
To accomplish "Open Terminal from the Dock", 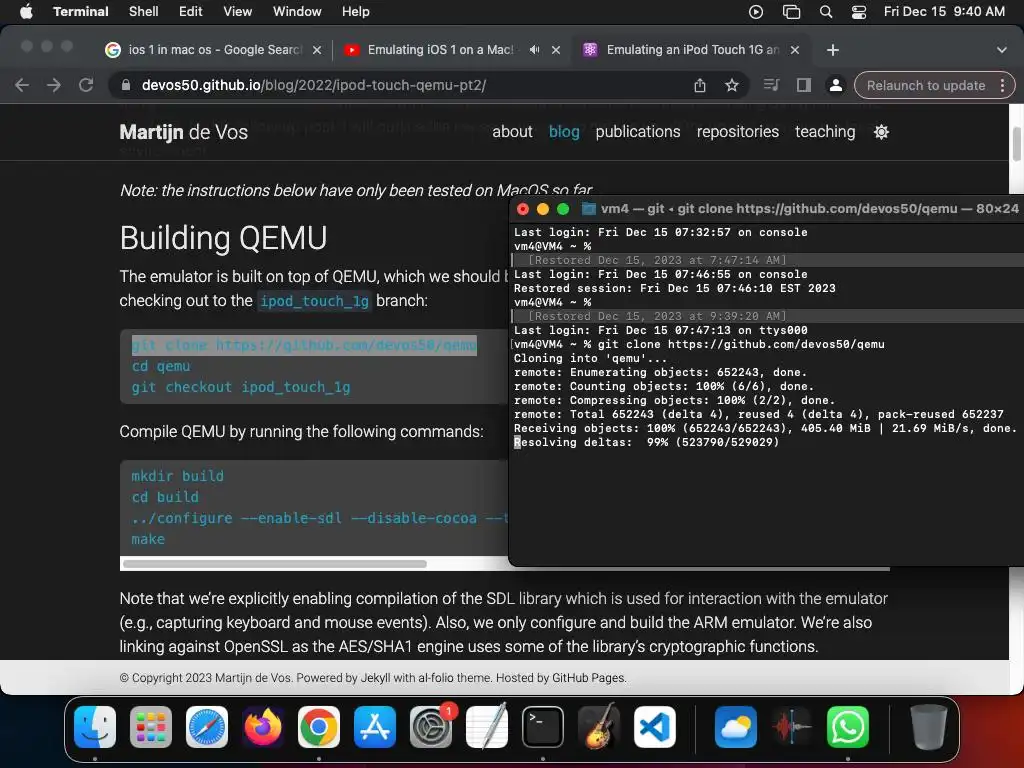I will click(543, 727).
